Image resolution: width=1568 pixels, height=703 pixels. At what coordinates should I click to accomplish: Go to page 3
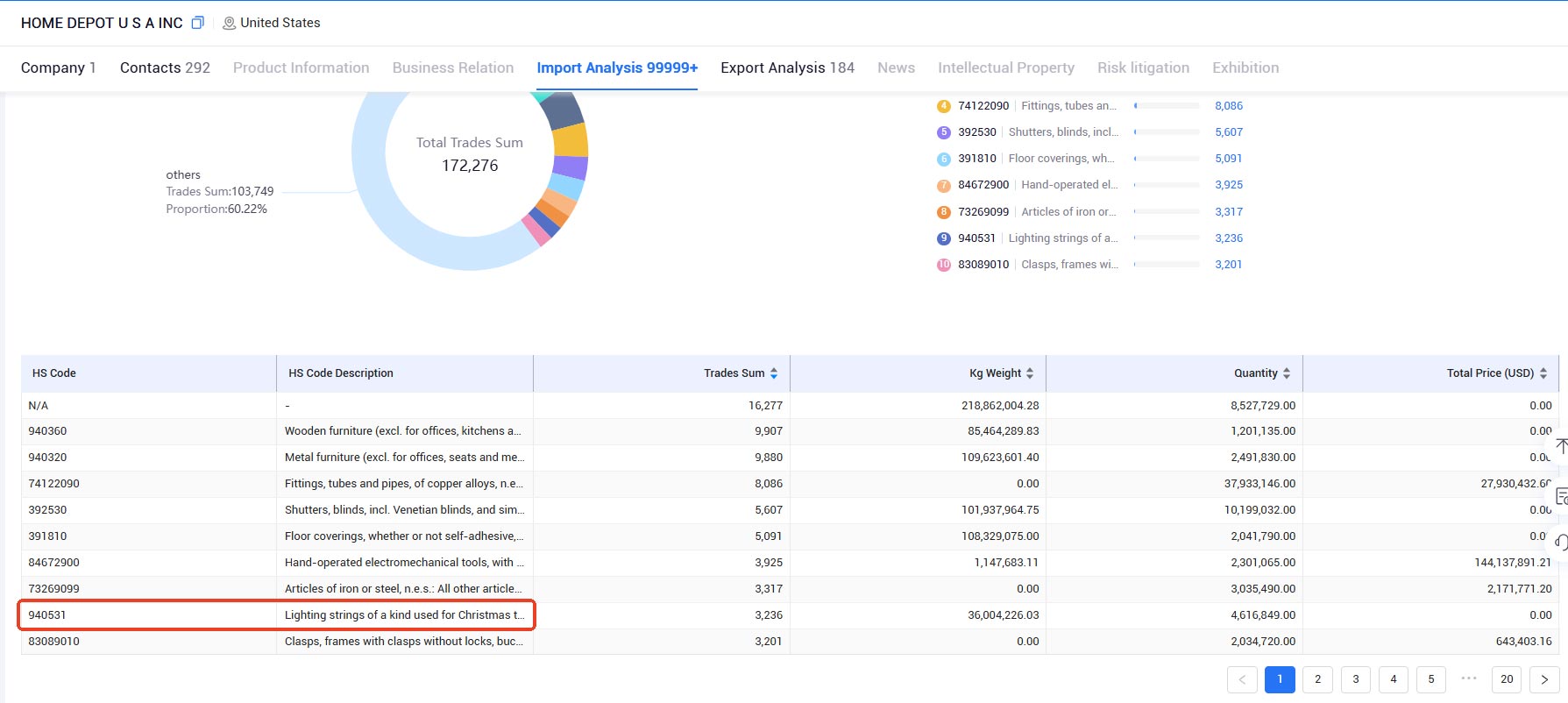[x=1356, y=679]
